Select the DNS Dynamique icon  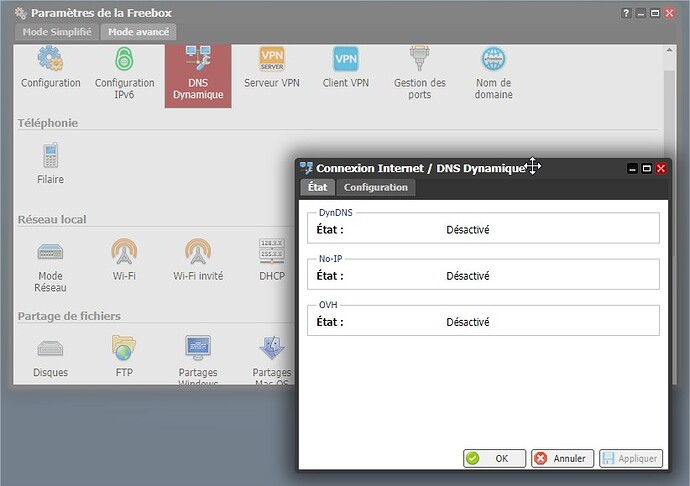[198, 59]
